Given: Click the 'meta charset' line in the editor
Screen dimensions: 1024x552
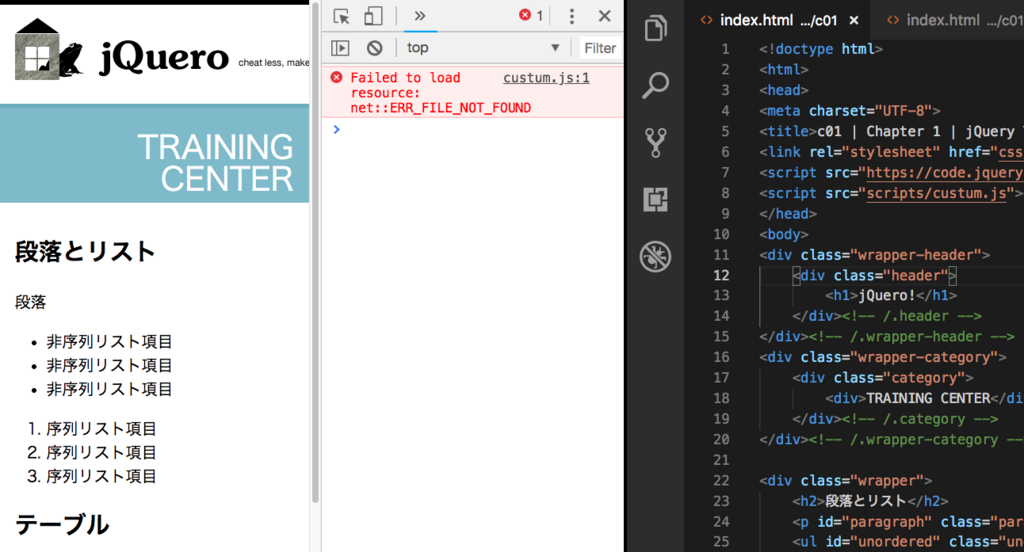Looking at the screenshot, I should (x=850, y=110).
